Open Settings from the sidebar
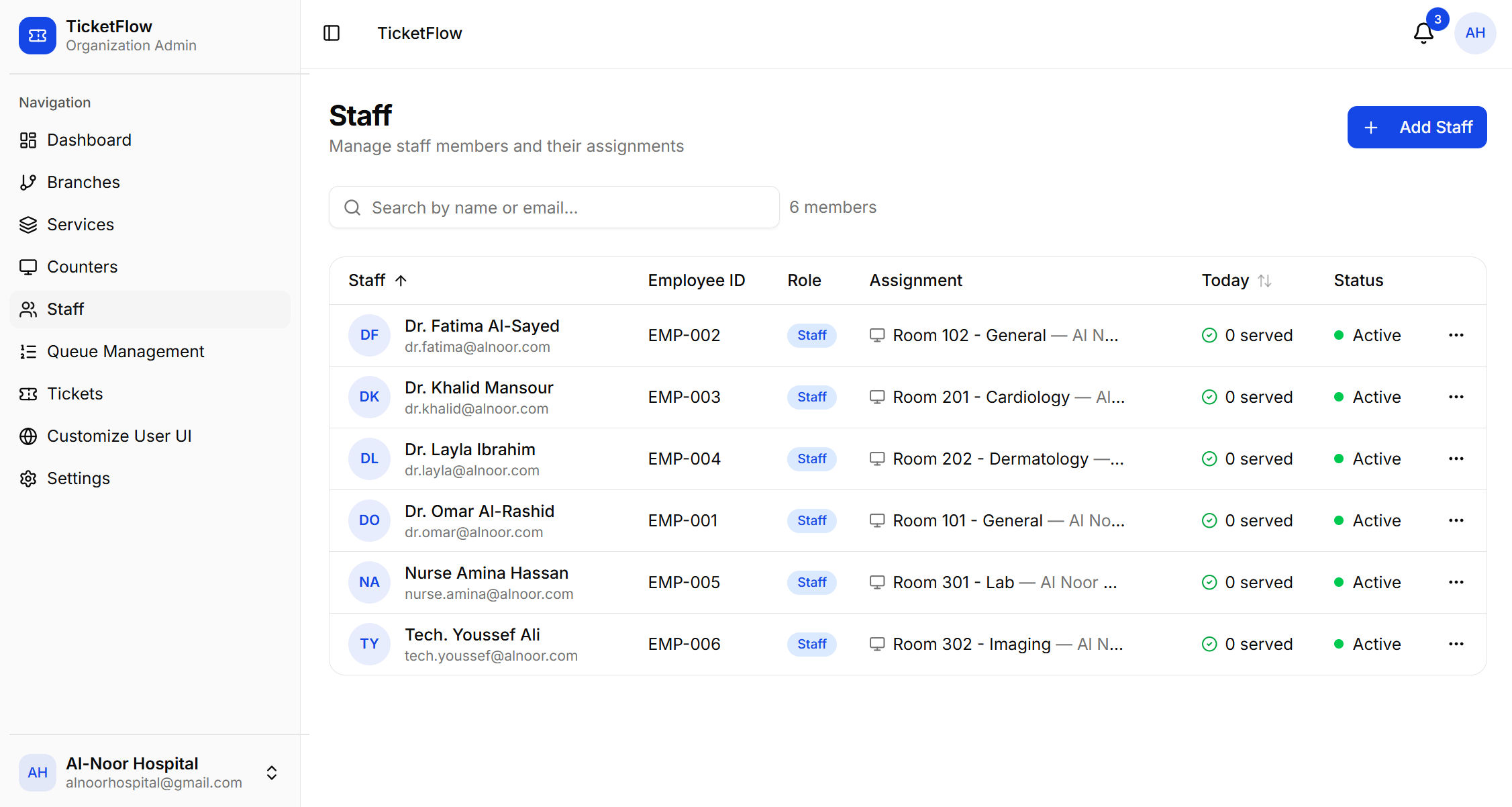The width and height of the screenshot is (1512, 807). click(x=79, y=478)
